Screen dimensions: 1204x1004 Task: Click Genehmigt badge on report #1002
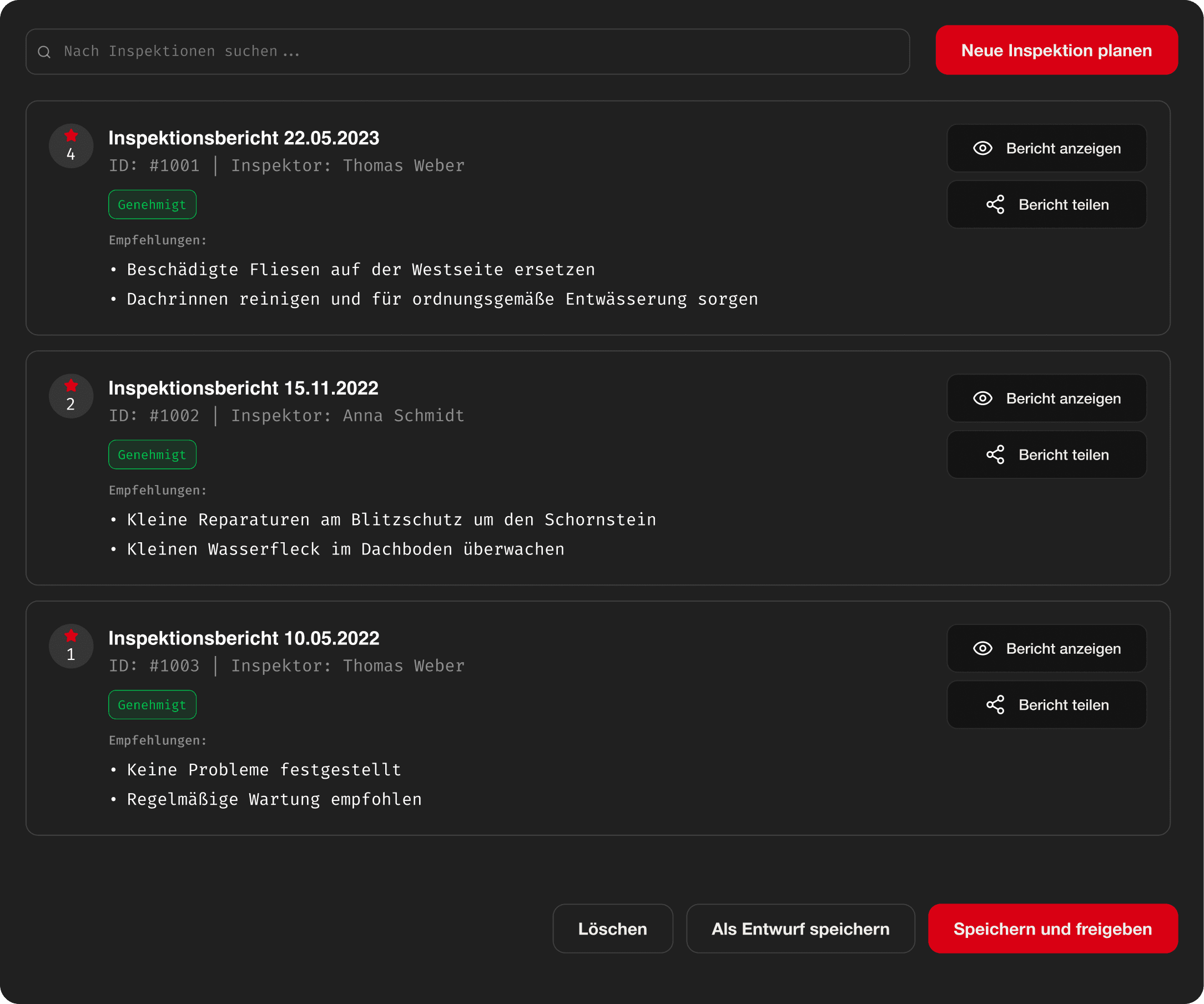tap(152, 455)
